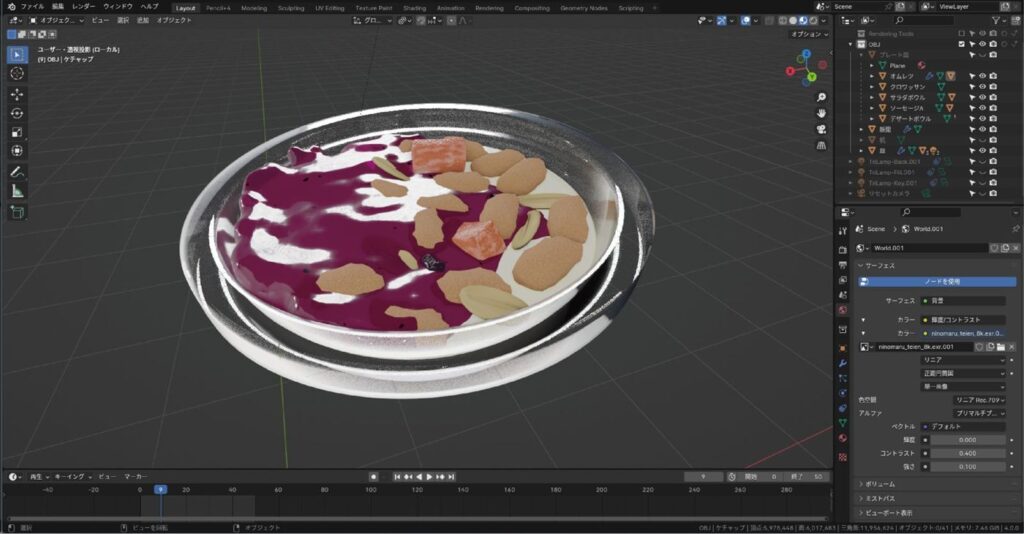Open the オブジェクト mode dropdown

click(x=57, y=20)
